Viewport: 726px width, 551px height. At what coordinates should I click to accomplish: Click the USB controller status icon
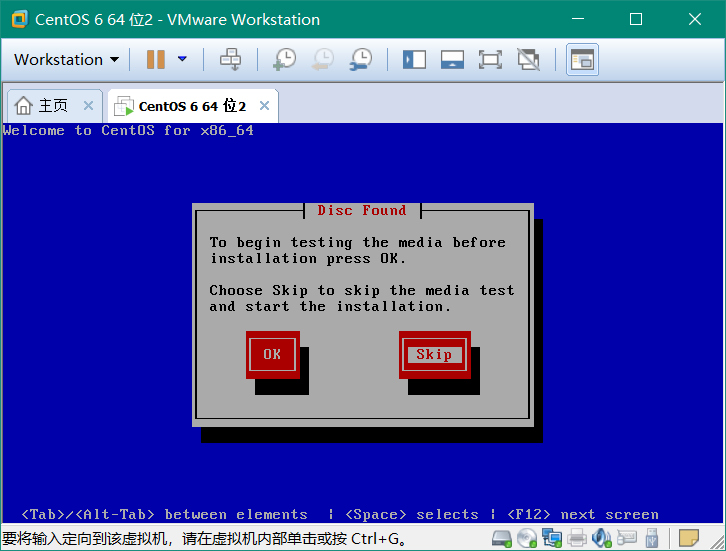click(651, 538)
